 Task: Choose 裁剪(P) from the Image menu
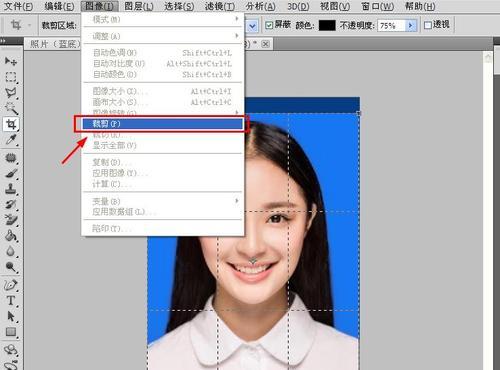(x=163, y=124)
